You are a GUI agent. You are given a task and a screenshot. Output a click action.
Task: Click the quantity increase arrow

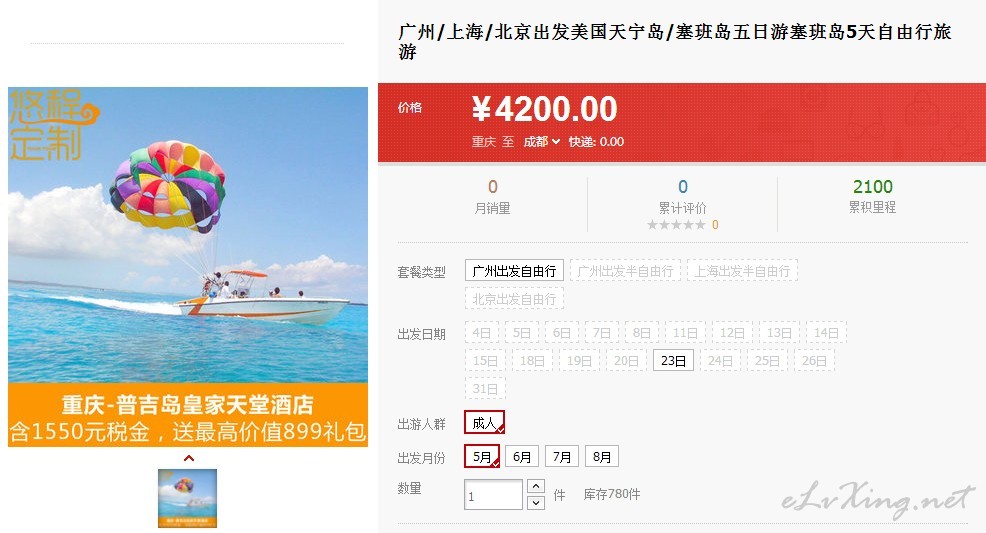coord(536,486)
